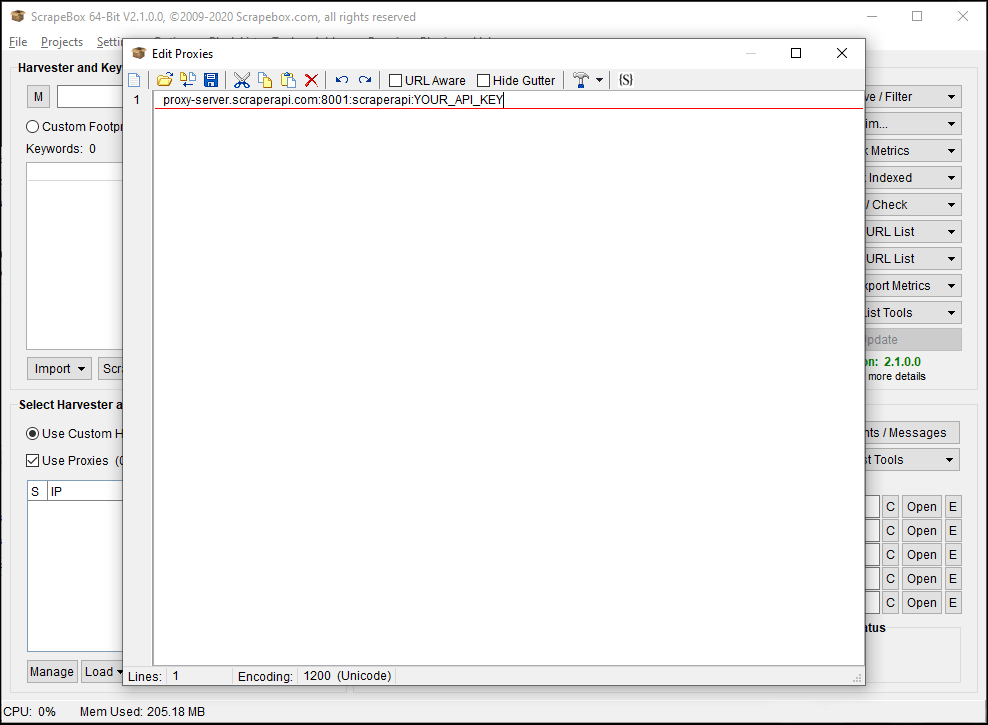
Task: Disable the Use Proxies checkbox
Action: pos(34,460)
